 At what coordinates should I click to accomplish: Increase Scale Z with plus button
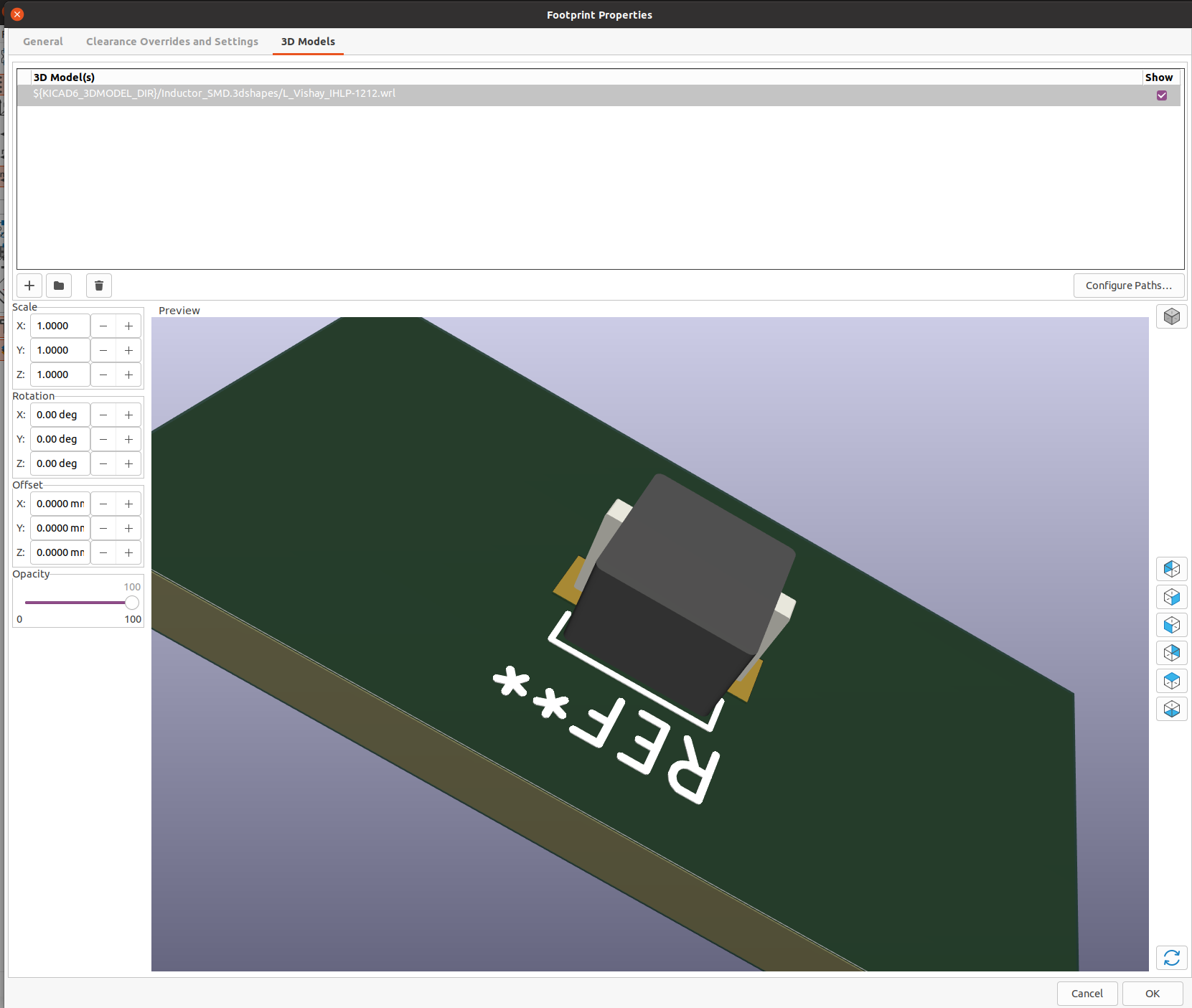tap(128, 375)
